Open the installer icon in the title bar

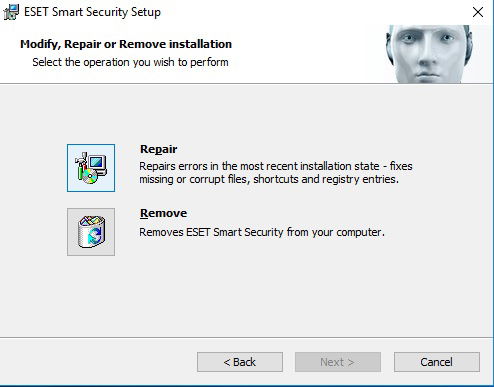pyautogui.click(x=11, y=12)
